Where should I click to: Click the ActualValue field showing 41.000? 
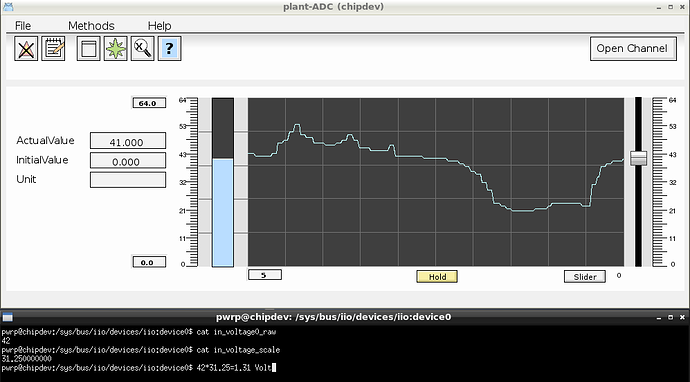(x=128, y=141)
